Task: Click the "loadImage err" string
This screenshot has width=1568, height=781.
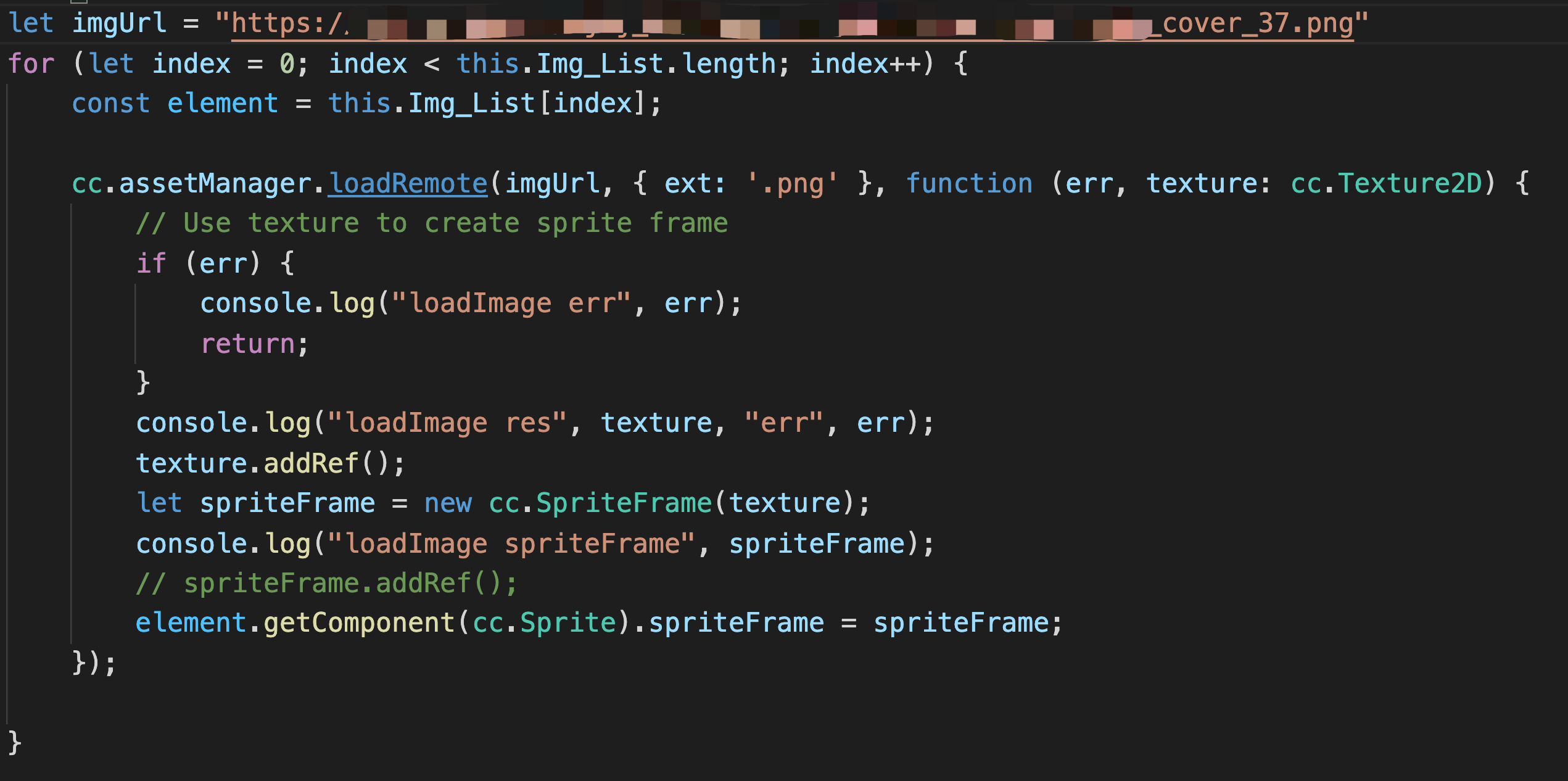Action: tap(511, 303)
